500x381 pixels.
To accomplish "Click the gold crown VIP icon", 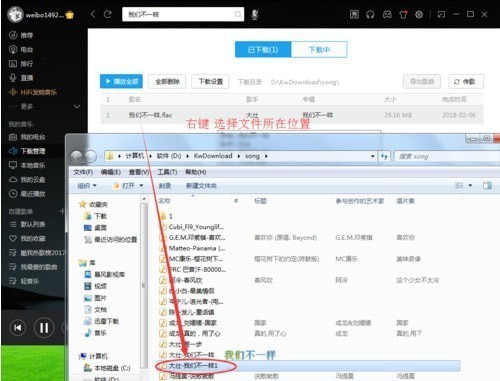I will [70, 15].
